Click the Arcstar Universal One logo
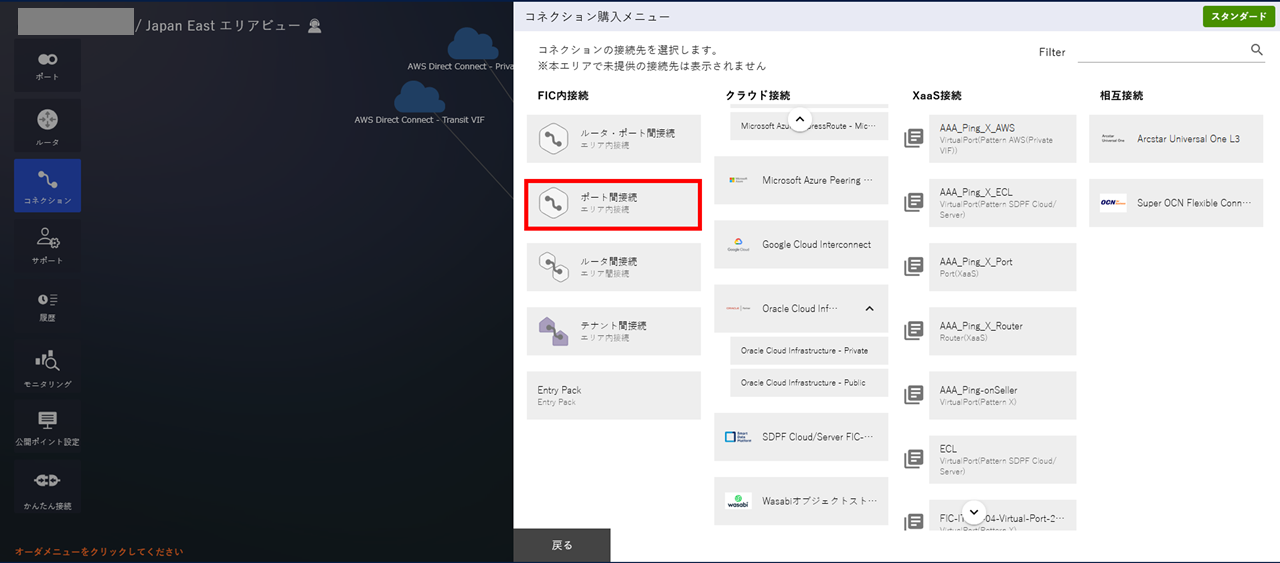The height and width of the screenshot is (563, 1280). (x=1113, y=139)
